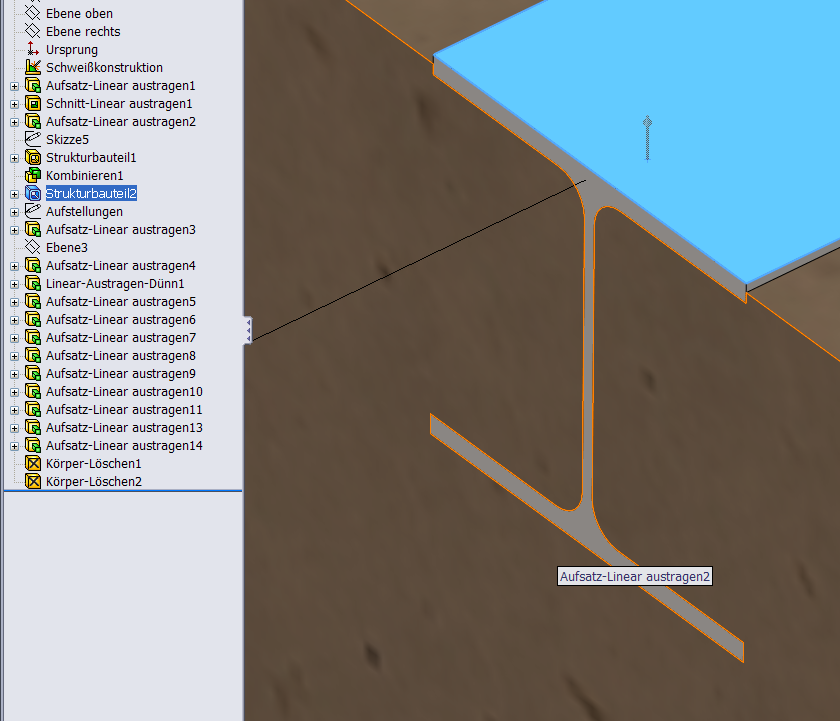Expand the Strukturbauteil2 node
The height and width of the screenshot is (721, 840).
point(14,194)
